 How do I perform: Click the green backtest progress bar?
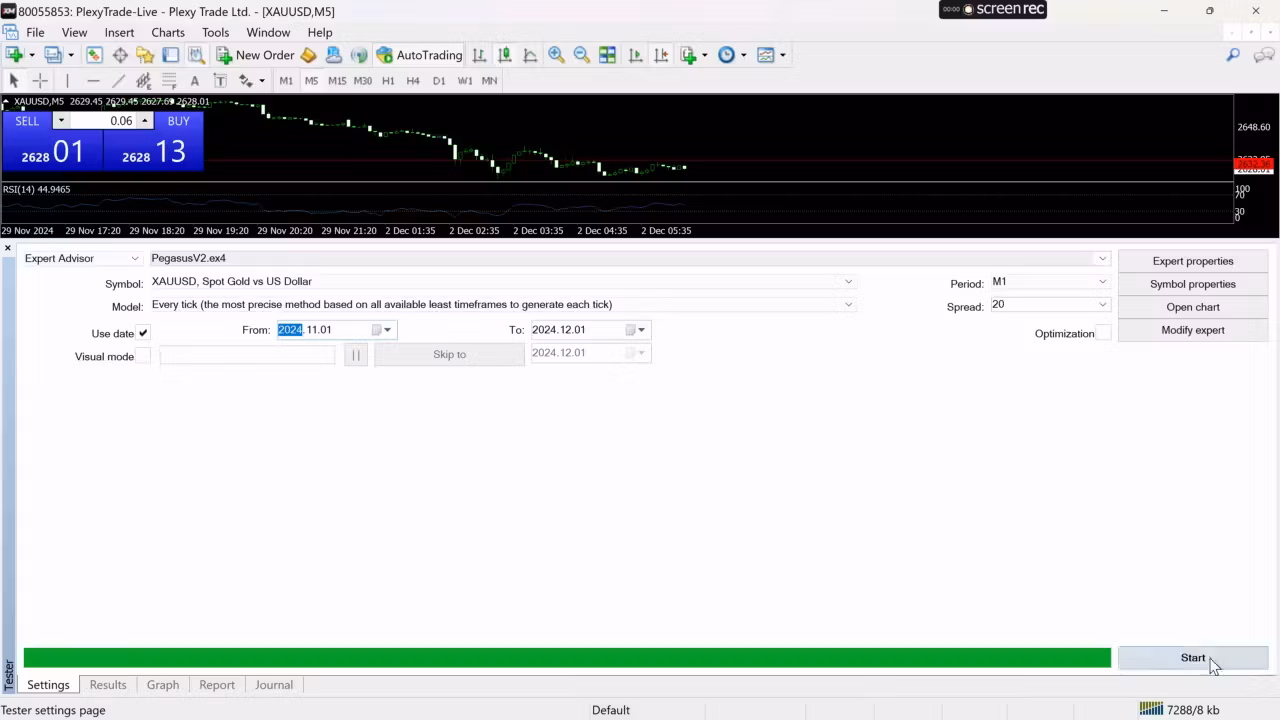click(x=567, y=657)
